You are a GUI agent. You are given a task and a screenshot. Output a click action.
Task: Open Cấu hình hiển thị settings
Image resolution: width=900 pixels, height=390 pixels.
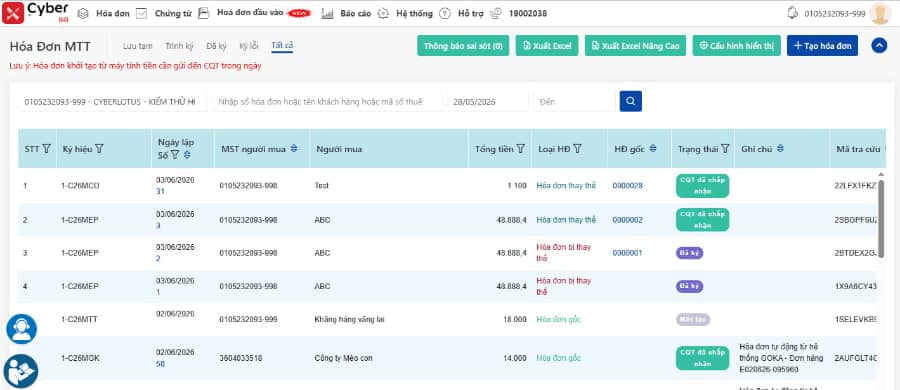pos(736,45)
